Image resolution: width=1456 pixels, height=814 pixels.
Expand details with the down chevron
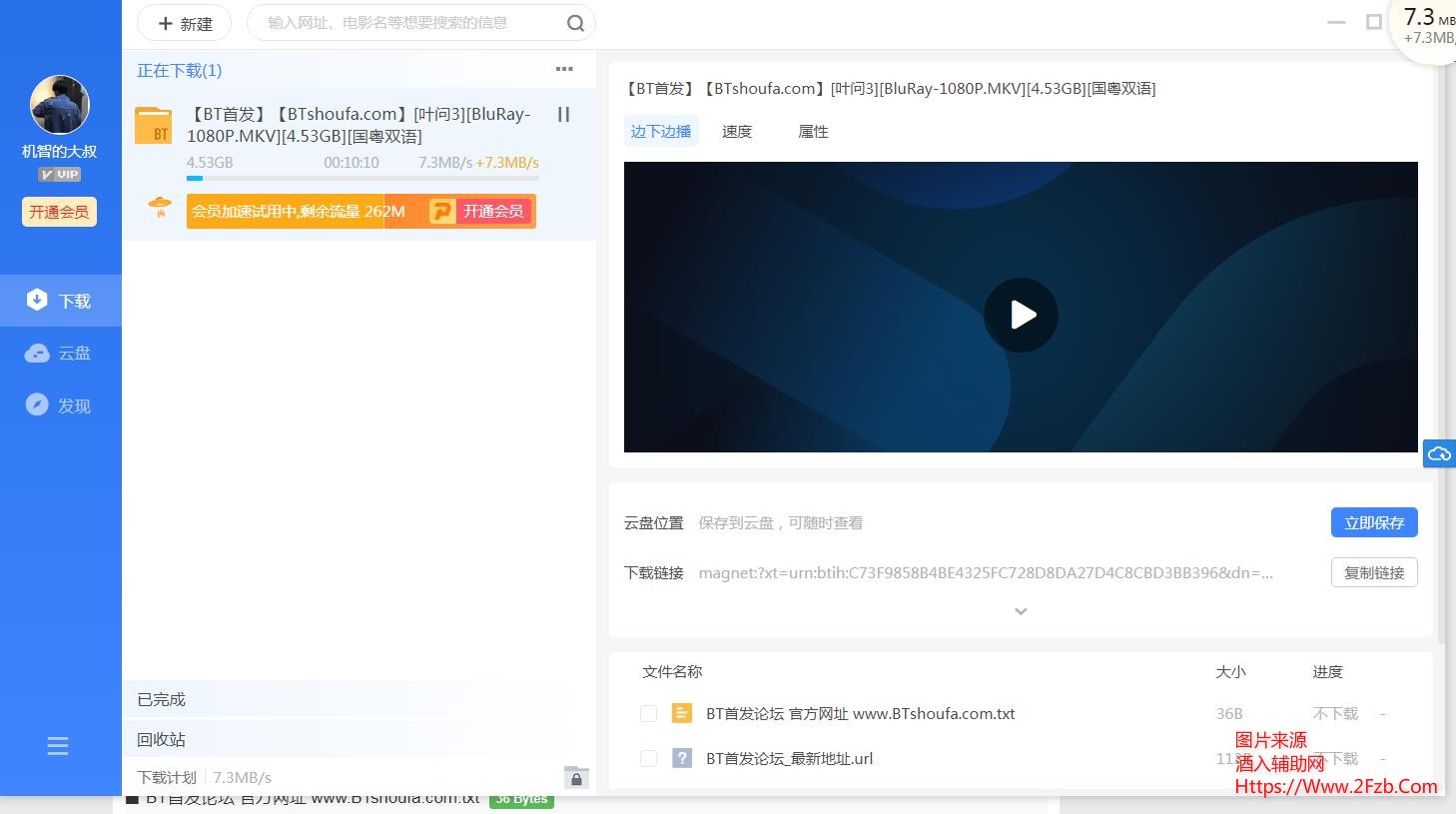point(1021,611)
